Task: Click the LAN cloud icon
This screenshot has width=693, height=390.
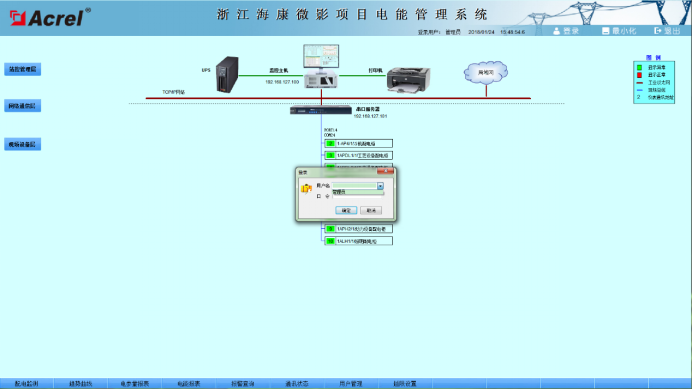Action: (486, 73)
